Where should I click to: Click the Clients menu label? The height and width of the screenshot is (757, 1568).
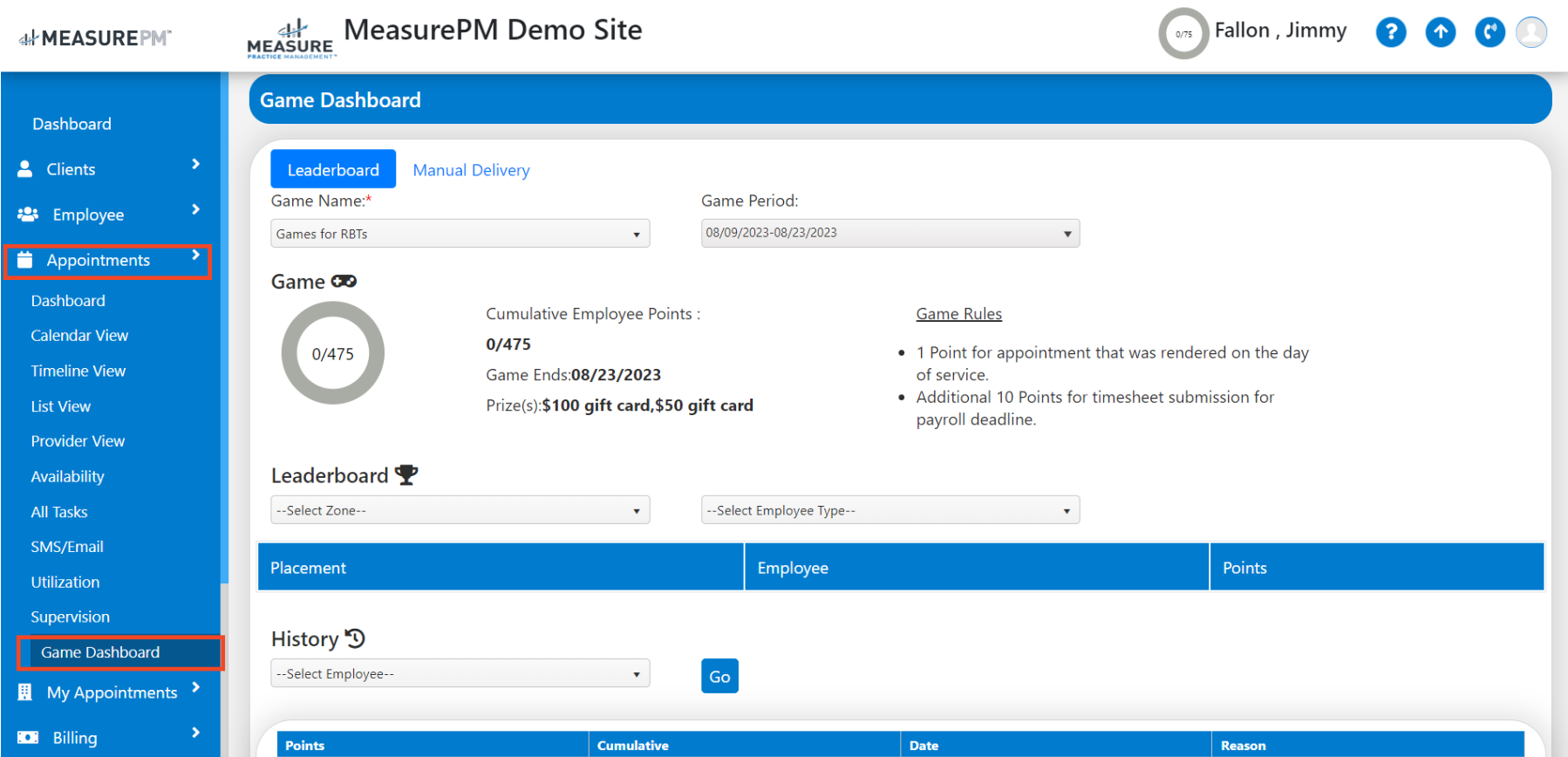[x=71, y=169]
